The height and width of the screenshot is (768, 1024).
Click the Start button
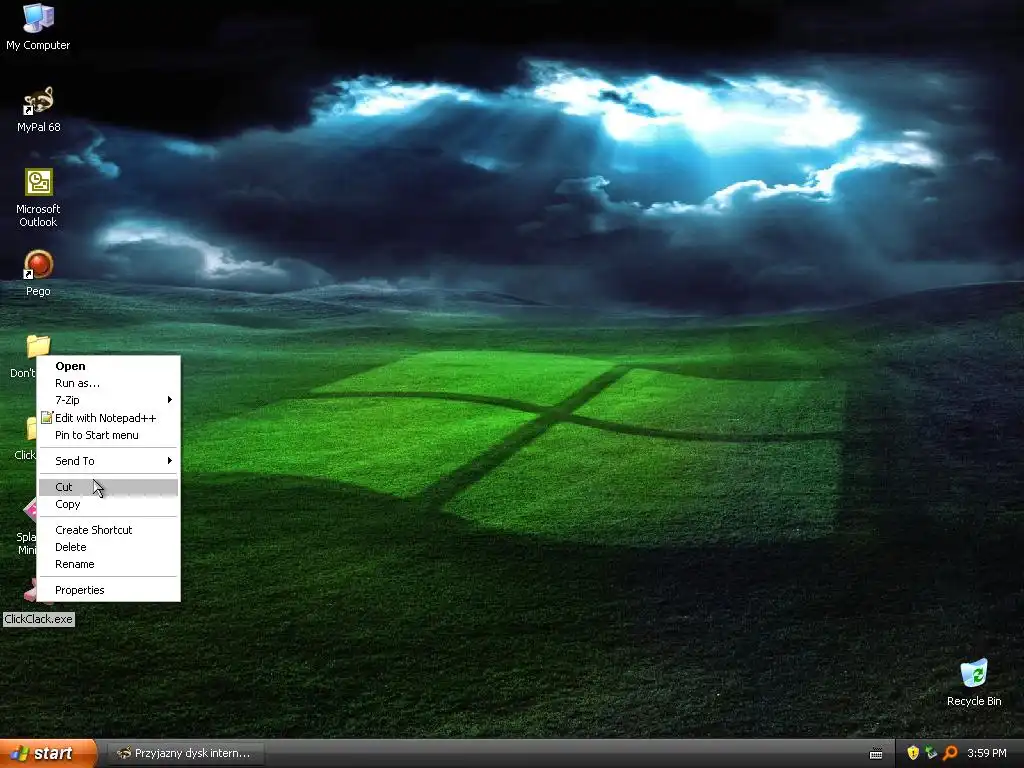point(48,754)
